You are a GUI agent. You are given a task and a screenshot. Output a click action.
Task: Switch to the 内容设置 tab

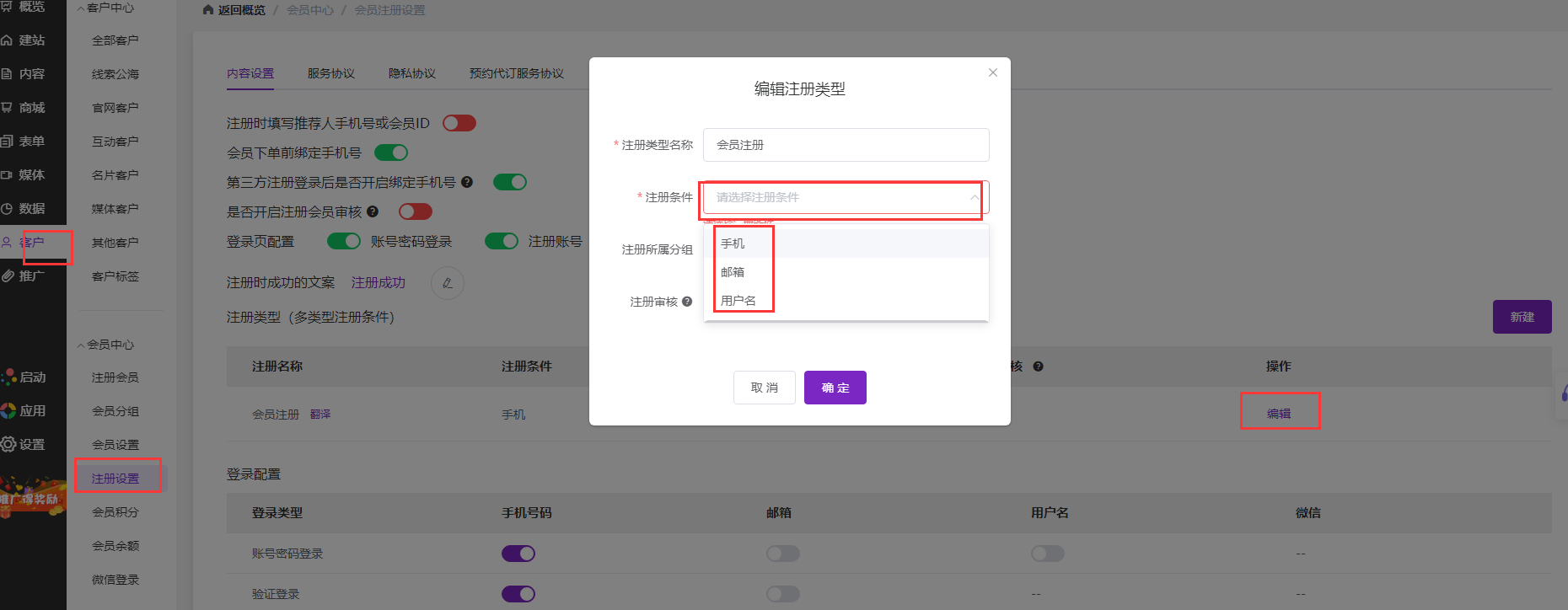[x=250, y=73]
